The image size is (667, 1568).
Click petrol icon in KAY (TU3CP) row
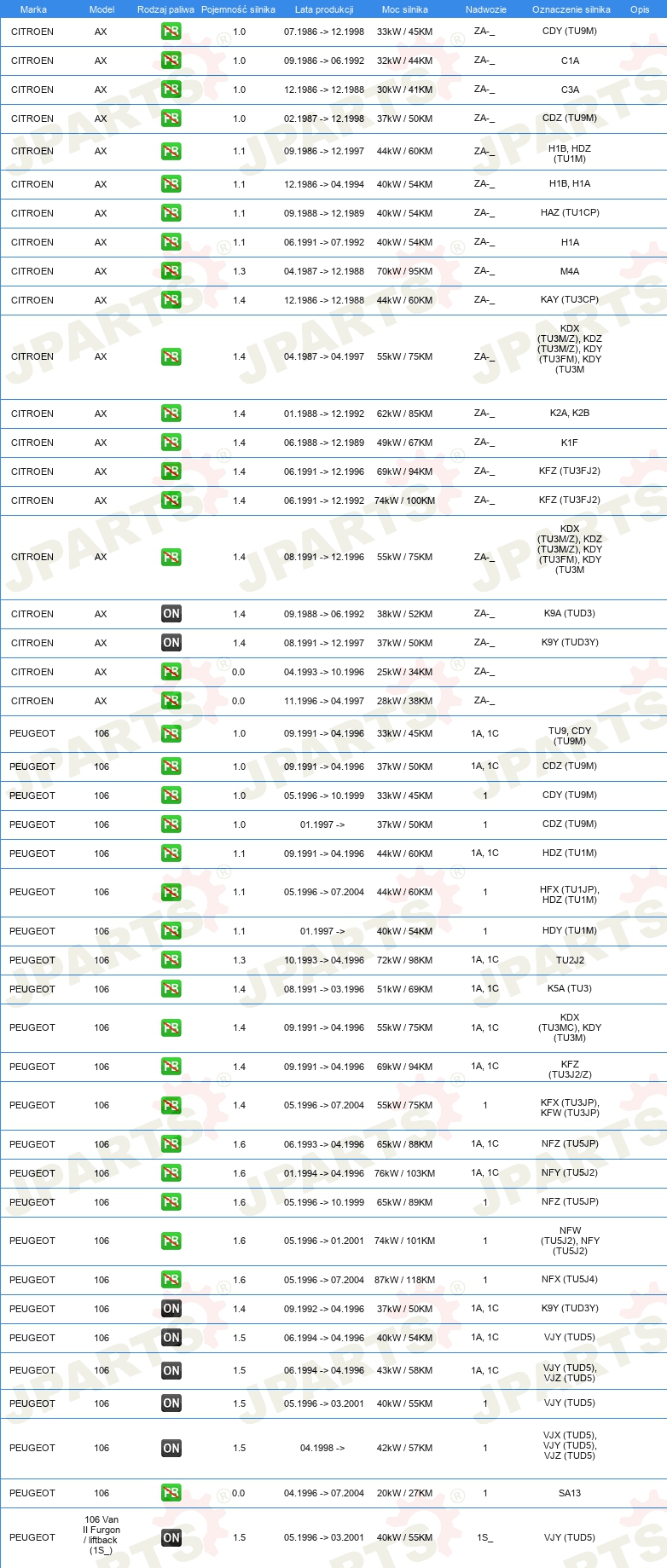pos(171,300)
